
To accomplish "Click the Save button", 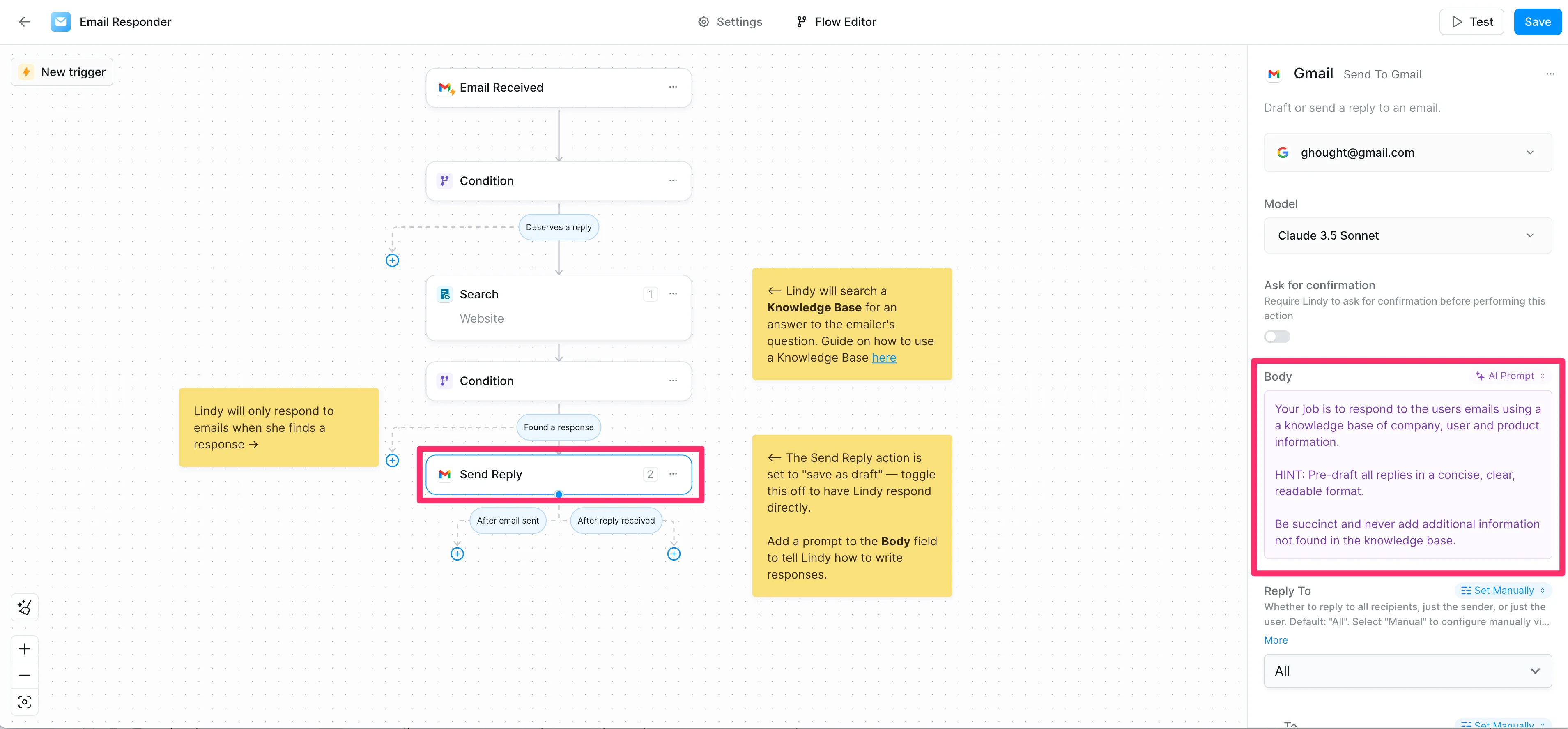I will (x=1537, y=22).
